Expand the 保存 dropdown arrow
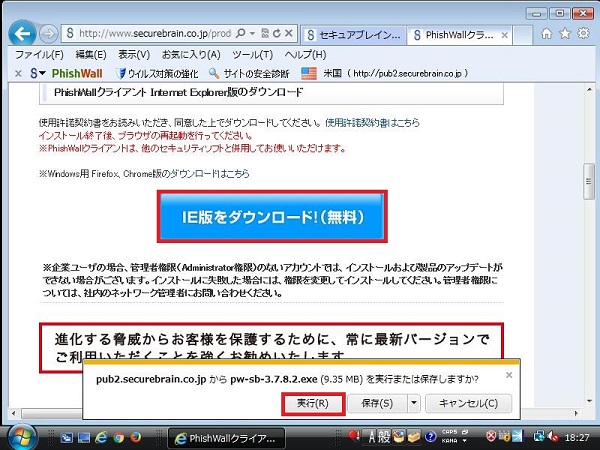Viewport: 600px width, 450px height. coord(414,403)
